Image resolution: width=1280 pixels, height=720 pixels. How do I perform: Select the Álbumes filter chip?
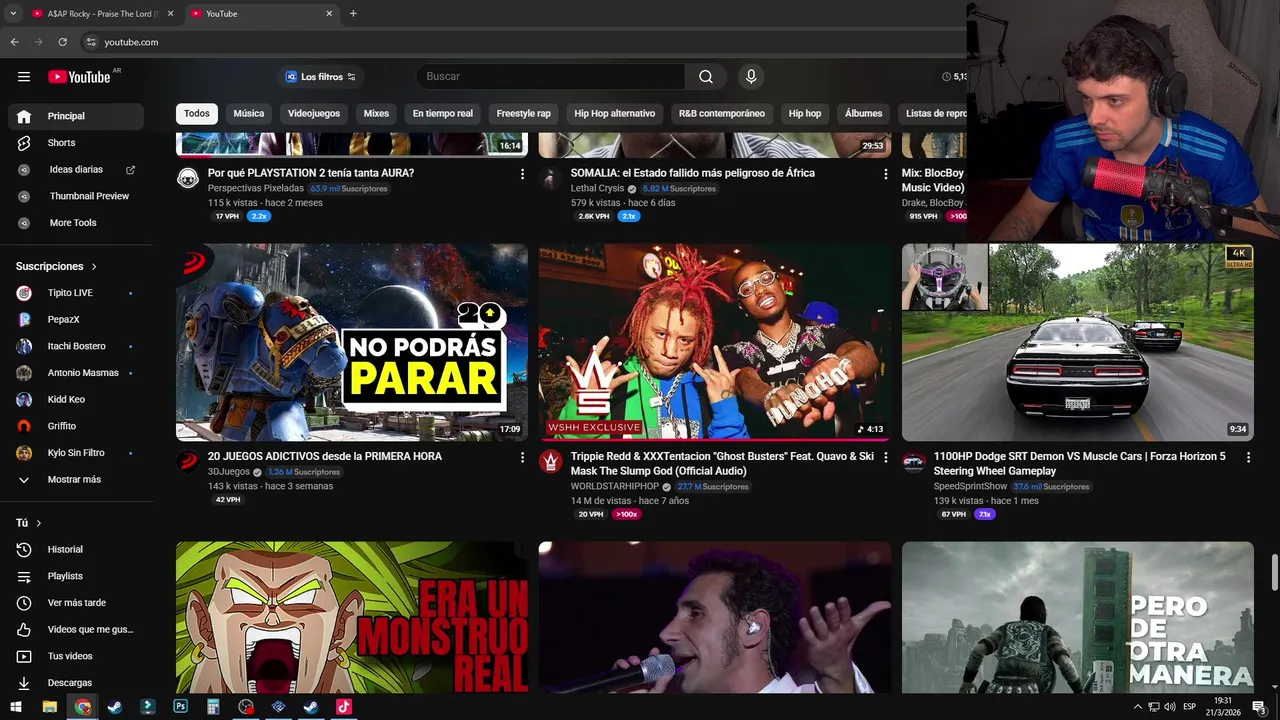tap(864, 114)
